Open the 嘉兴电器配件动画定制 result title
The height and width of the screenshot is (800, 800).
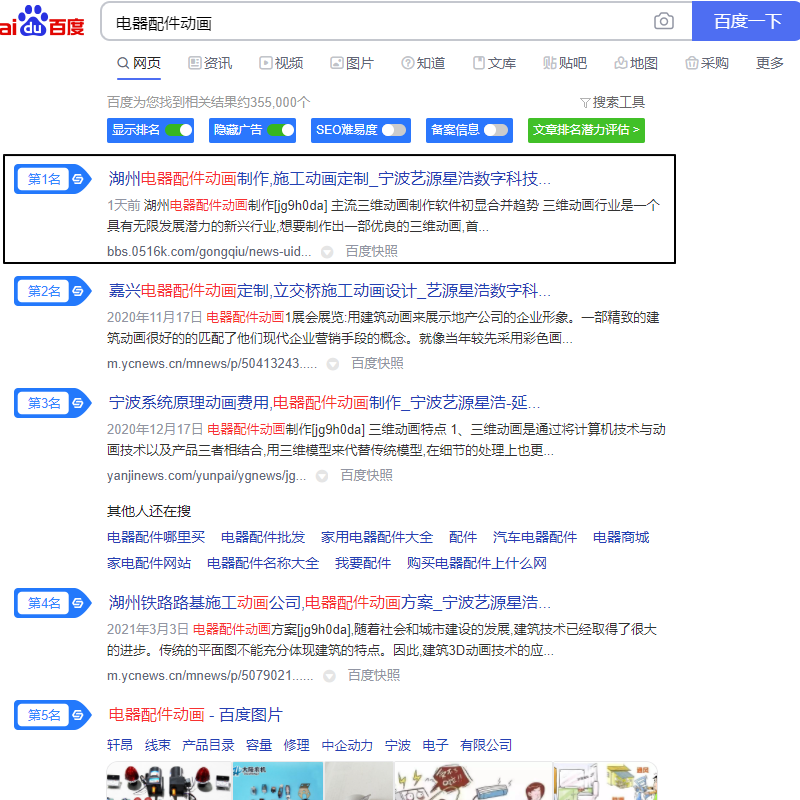pyautogui.click(x=330, y=291)
